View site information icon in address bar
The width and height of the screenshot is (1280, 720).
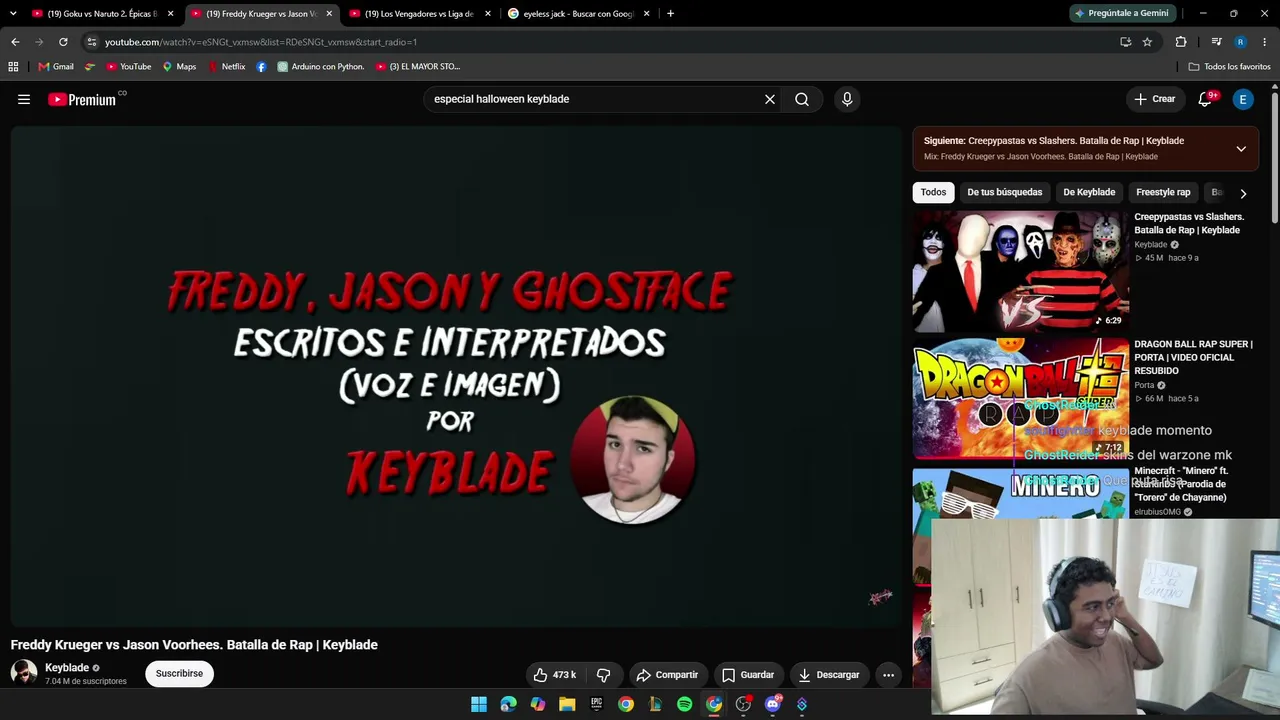pos(91,42)
